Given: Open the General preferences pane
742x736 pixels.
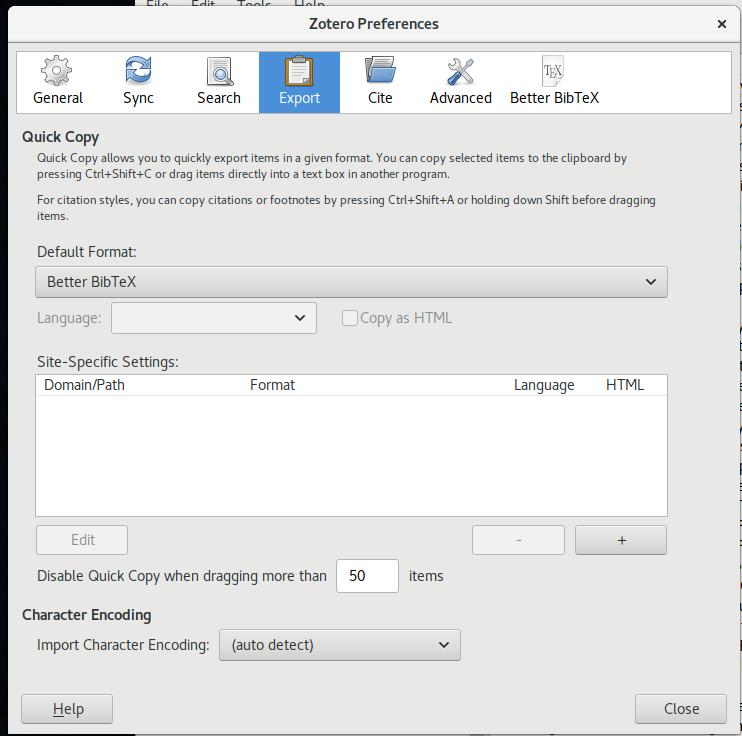Looking at the screenshot, I should pos(57,82).
